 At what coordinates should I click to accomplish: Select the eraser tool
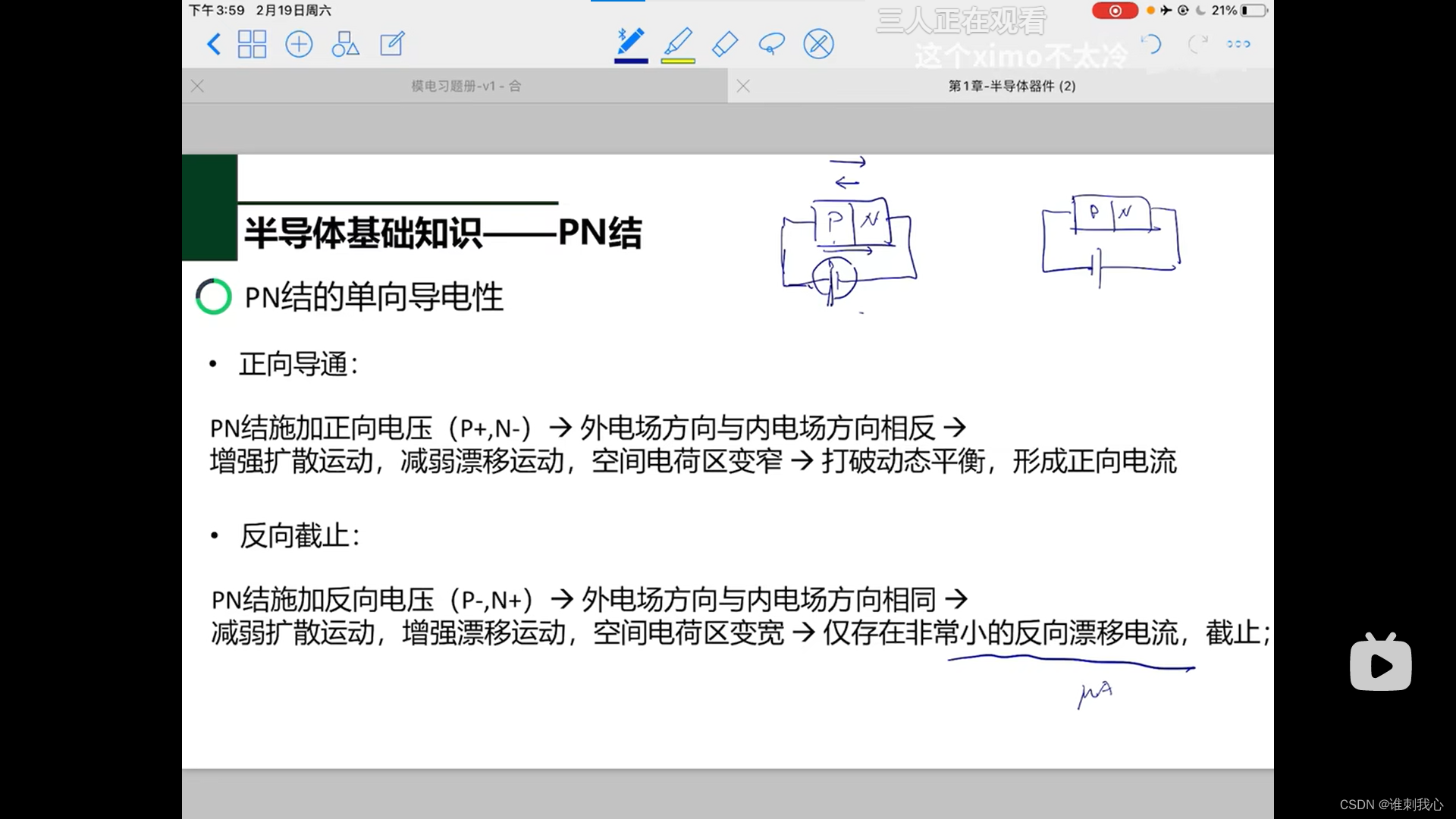pyautogui.click(x=725, y=44)
